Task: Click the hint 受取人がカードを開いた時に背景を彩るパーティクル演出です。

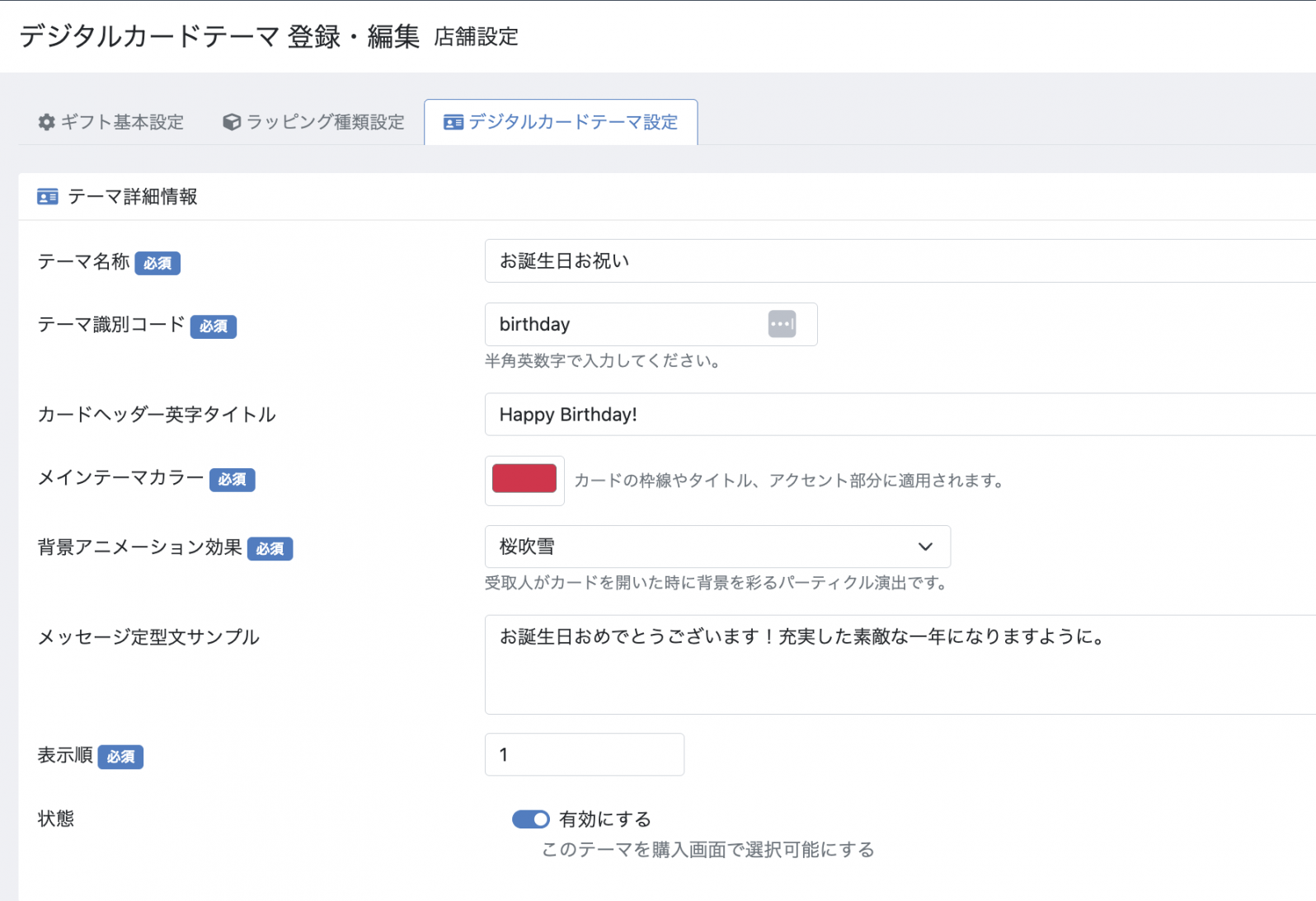Action: pyautogui.click(x=718, y=583)
